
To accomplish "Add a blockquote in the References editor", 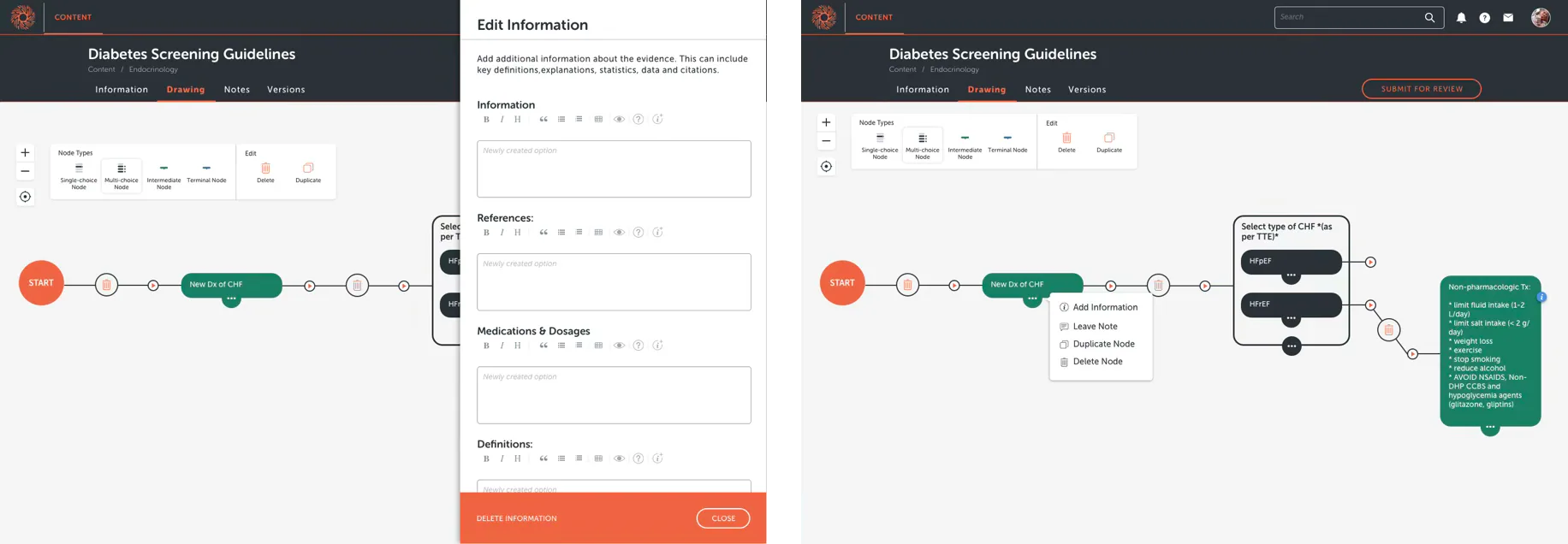I will (x=543, y=233).
